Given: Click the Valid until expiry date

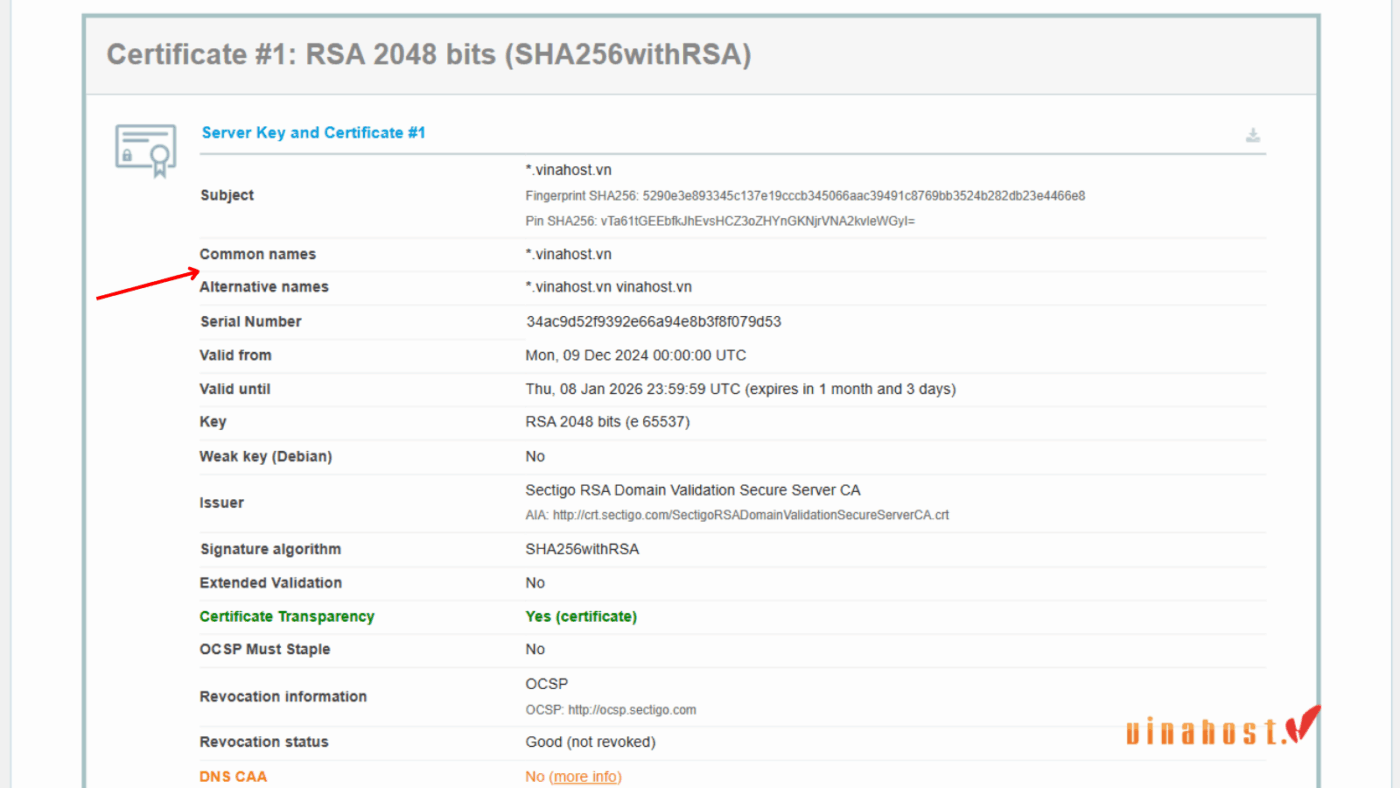Looking at the screenshot, I should pyautogui.click(x=740, y=389).
